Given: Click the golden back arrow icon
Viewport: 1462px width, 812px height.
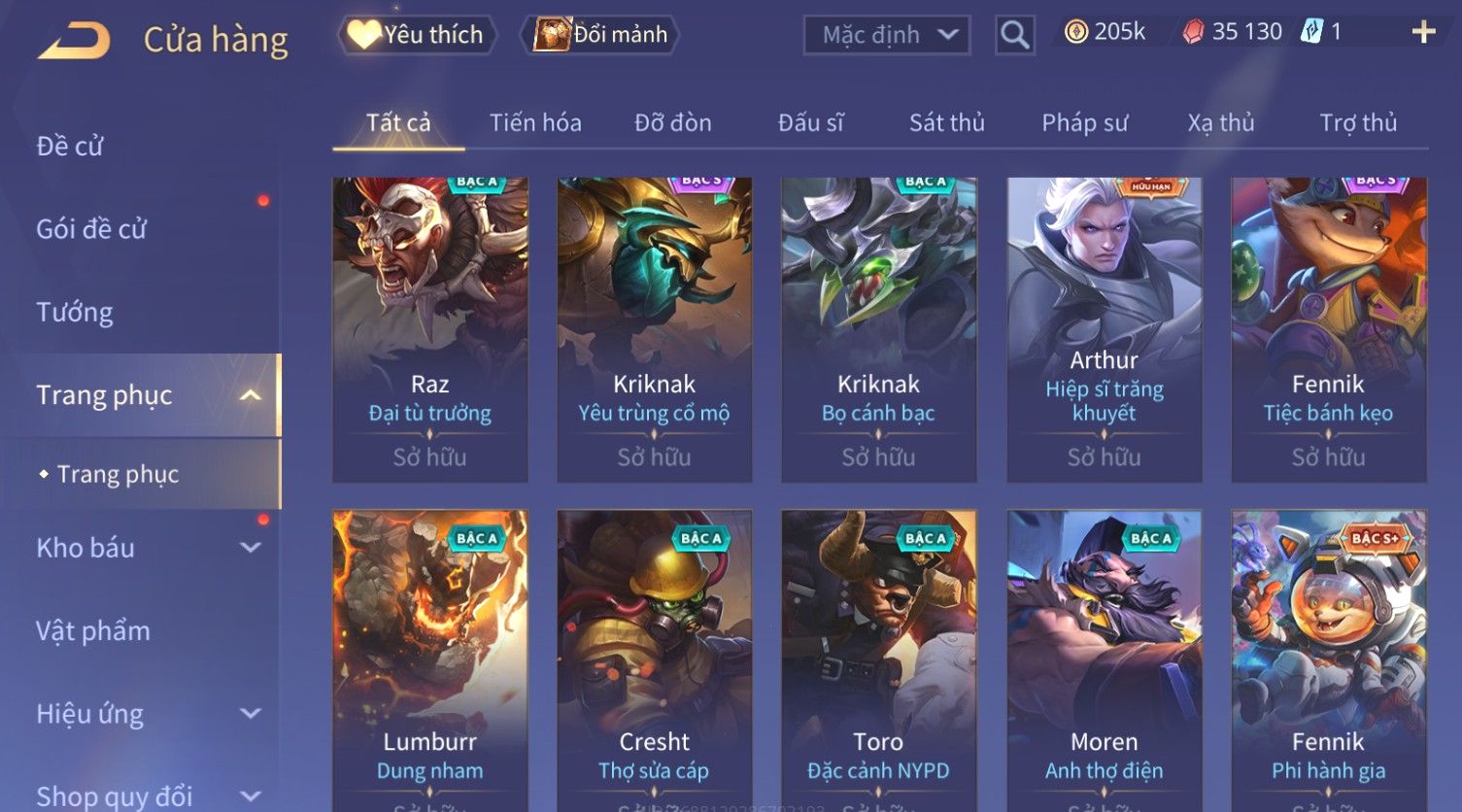Looking at the screenshot, I should tap(74, 41).
